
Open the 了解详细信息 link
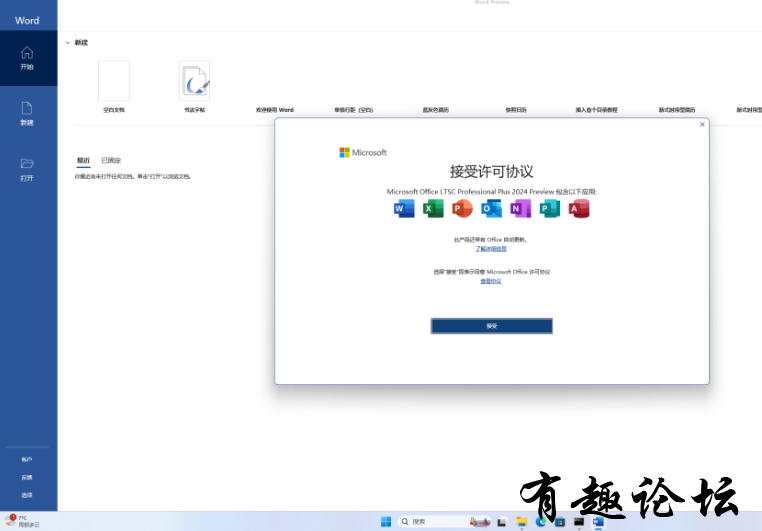click(x=491, y=249)
